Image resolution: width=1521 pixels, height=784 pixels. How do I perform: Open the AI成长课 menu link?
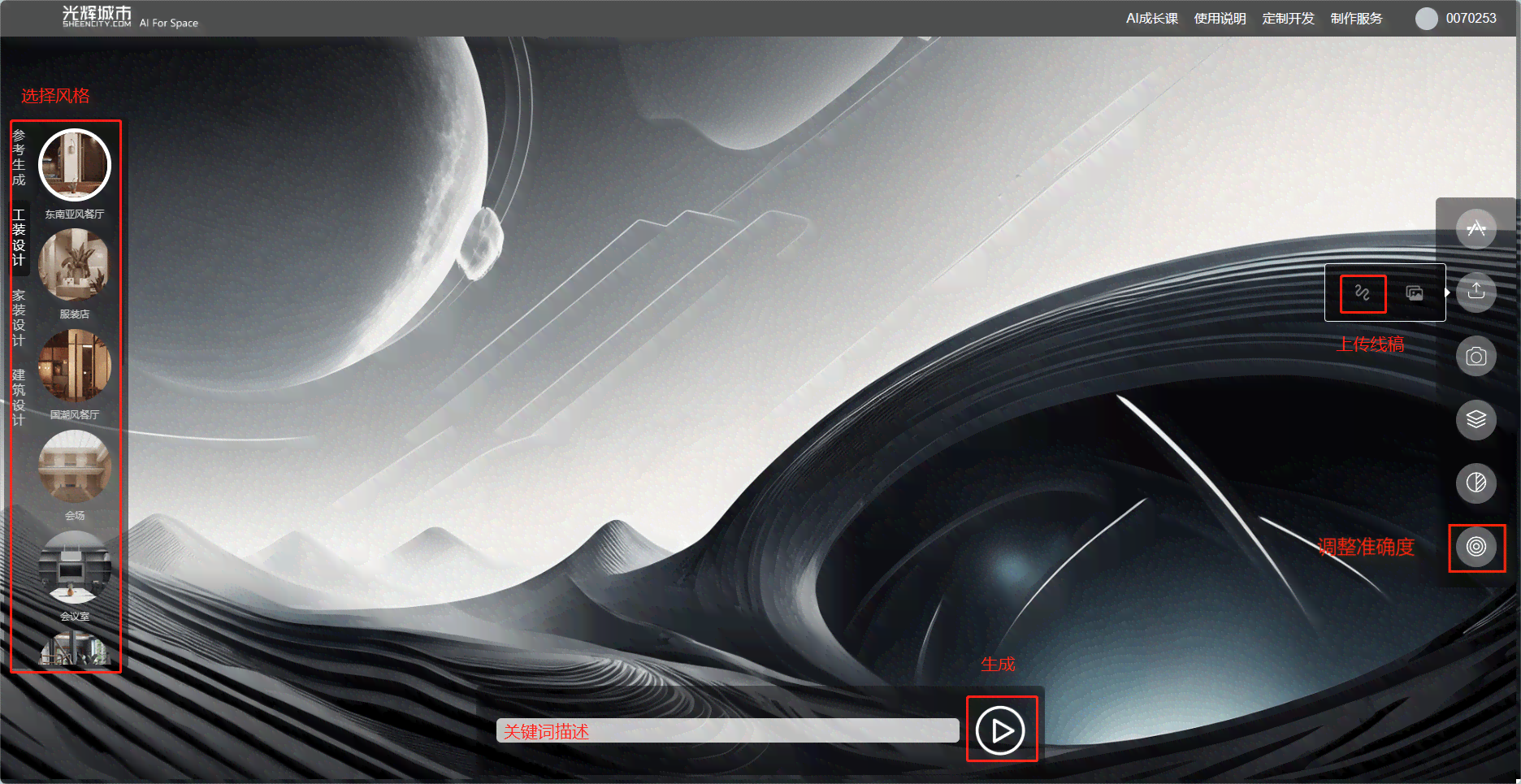(x=1152, y=19)
